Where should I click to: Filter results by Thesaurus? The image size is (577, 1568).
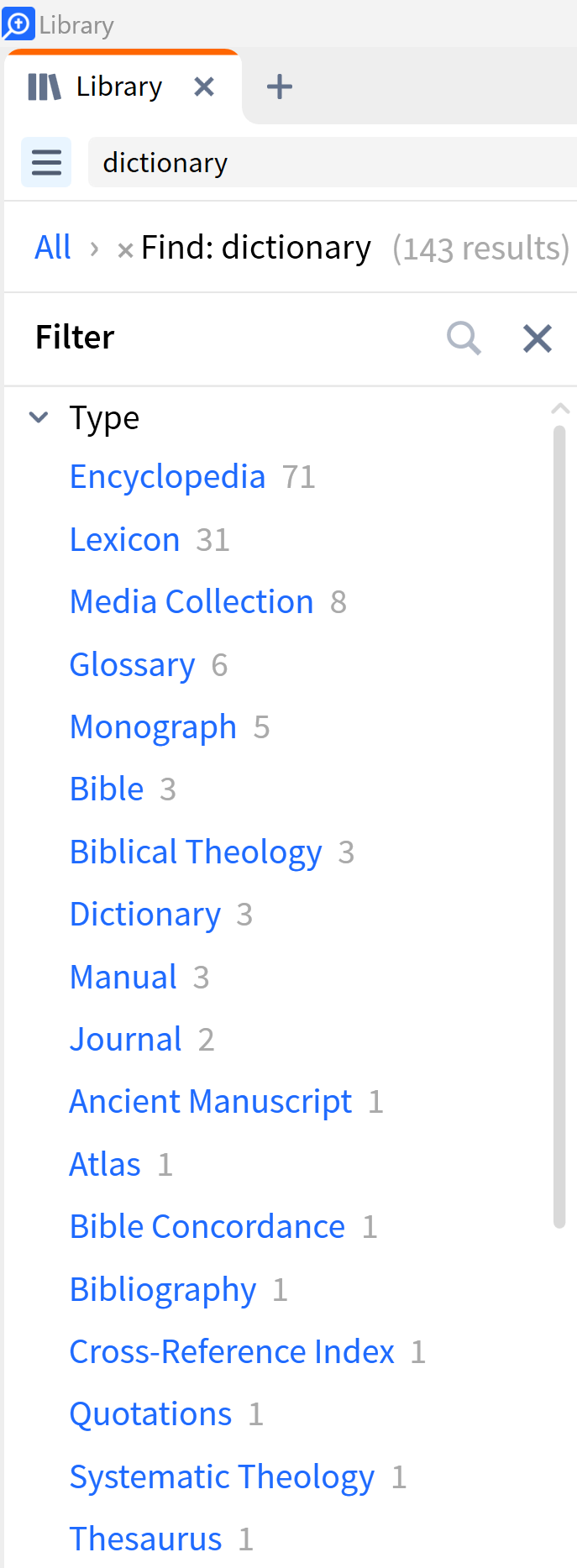(144, 1538)
